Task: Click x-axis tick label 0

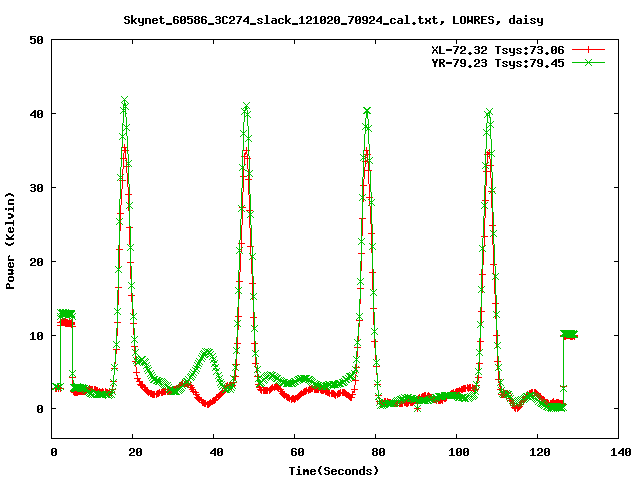Action: click(54, 452)
